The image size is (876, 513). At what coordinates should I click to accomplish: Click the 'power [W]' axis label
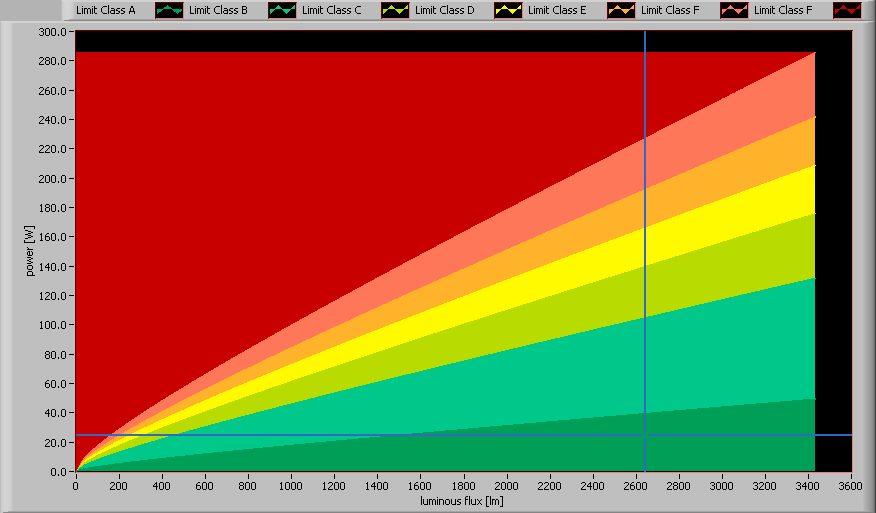(x=31, y=250)
